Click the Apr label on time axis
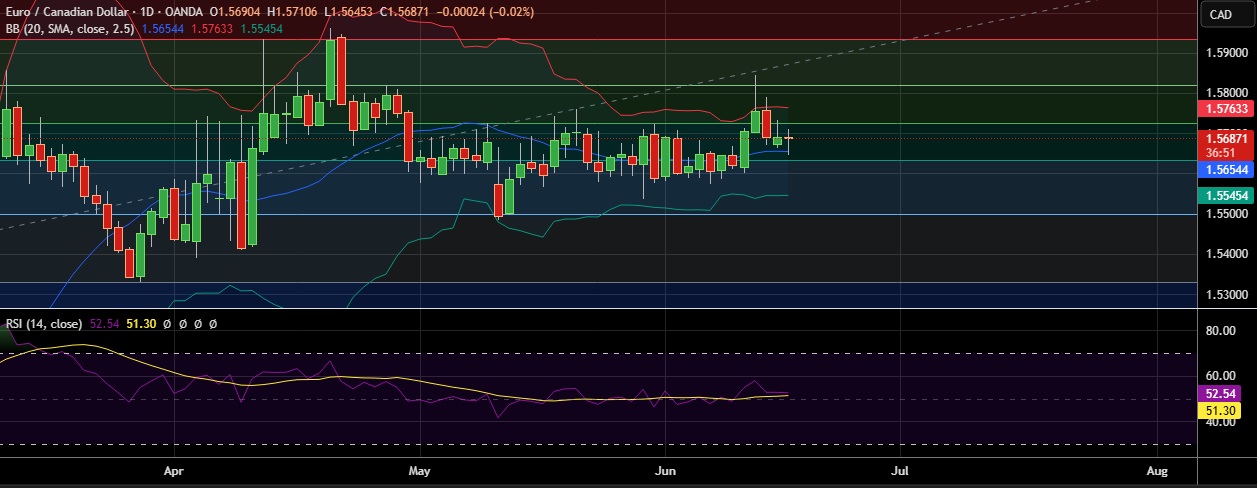1257x488 pixels. (174, 470)
